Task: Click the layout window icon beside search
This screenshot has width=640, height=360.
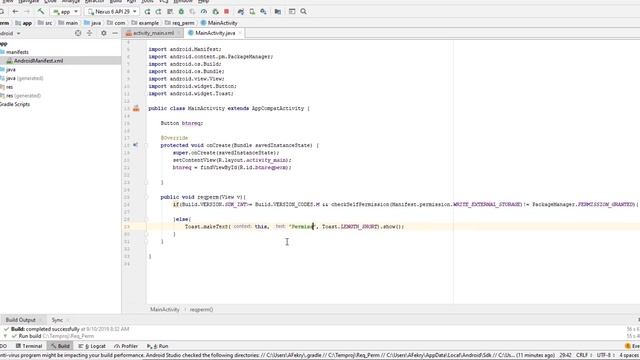Action: [292, 11]
